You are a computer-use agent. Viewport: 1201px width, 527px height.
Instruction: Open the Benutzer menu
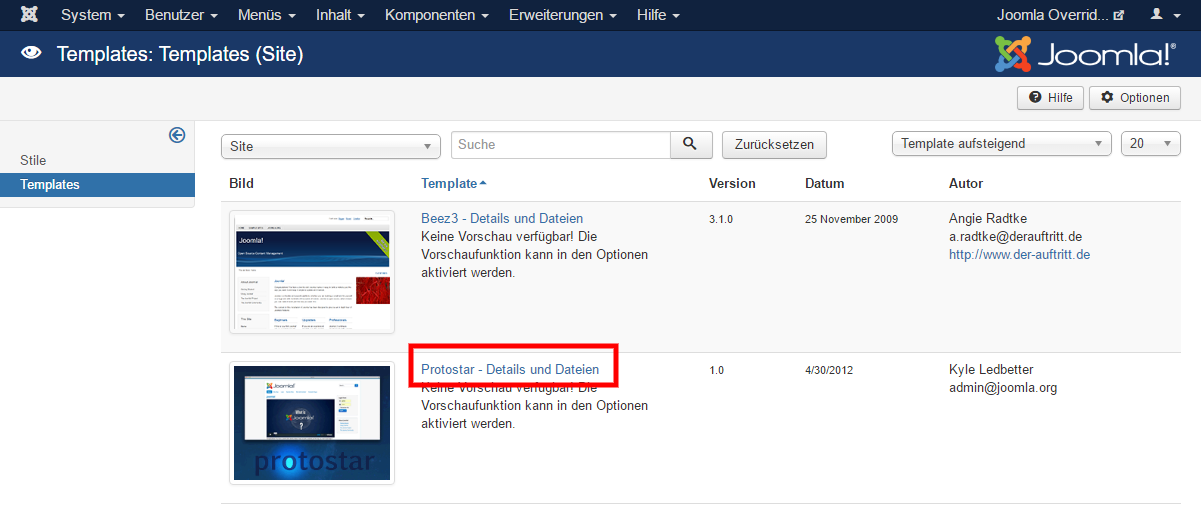click(x=181, y=15)
